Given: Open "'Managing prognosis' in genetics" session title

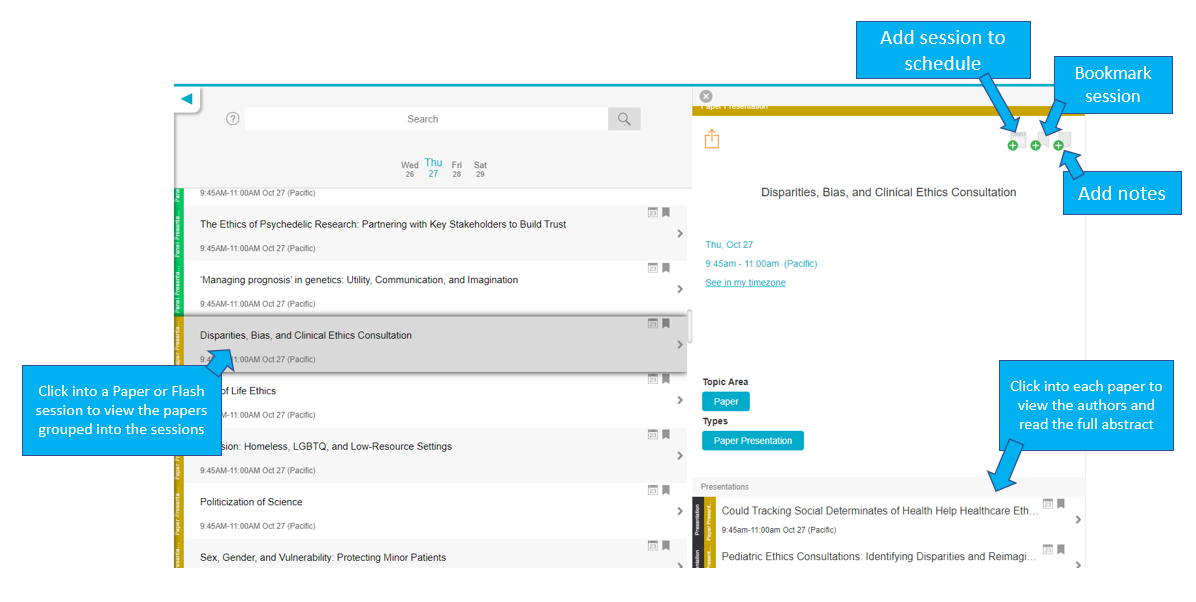Looking at the screenshot, I should (x=359, y=280).
